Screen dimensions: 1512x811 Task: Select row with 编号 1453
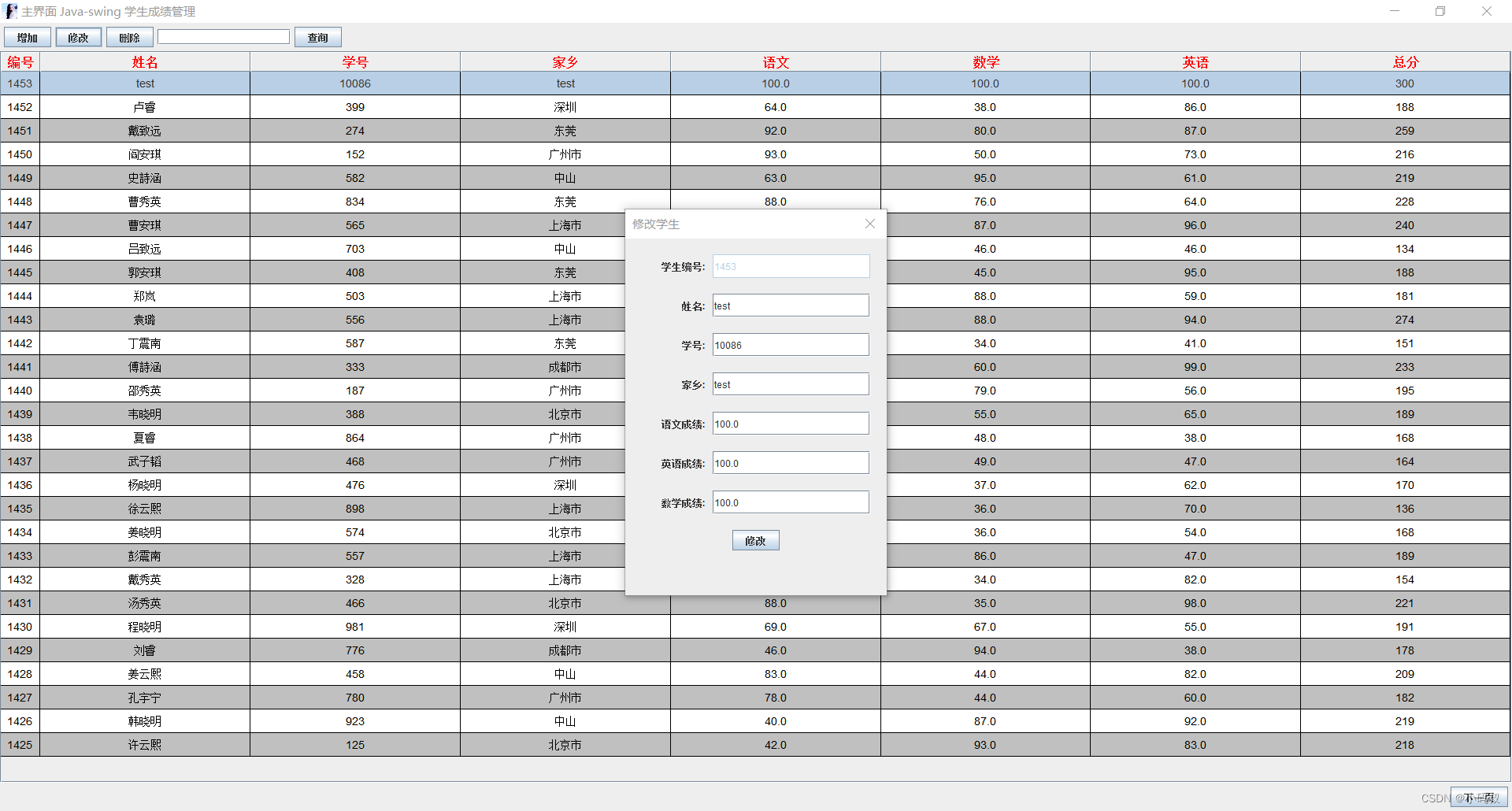pos(755,83)
